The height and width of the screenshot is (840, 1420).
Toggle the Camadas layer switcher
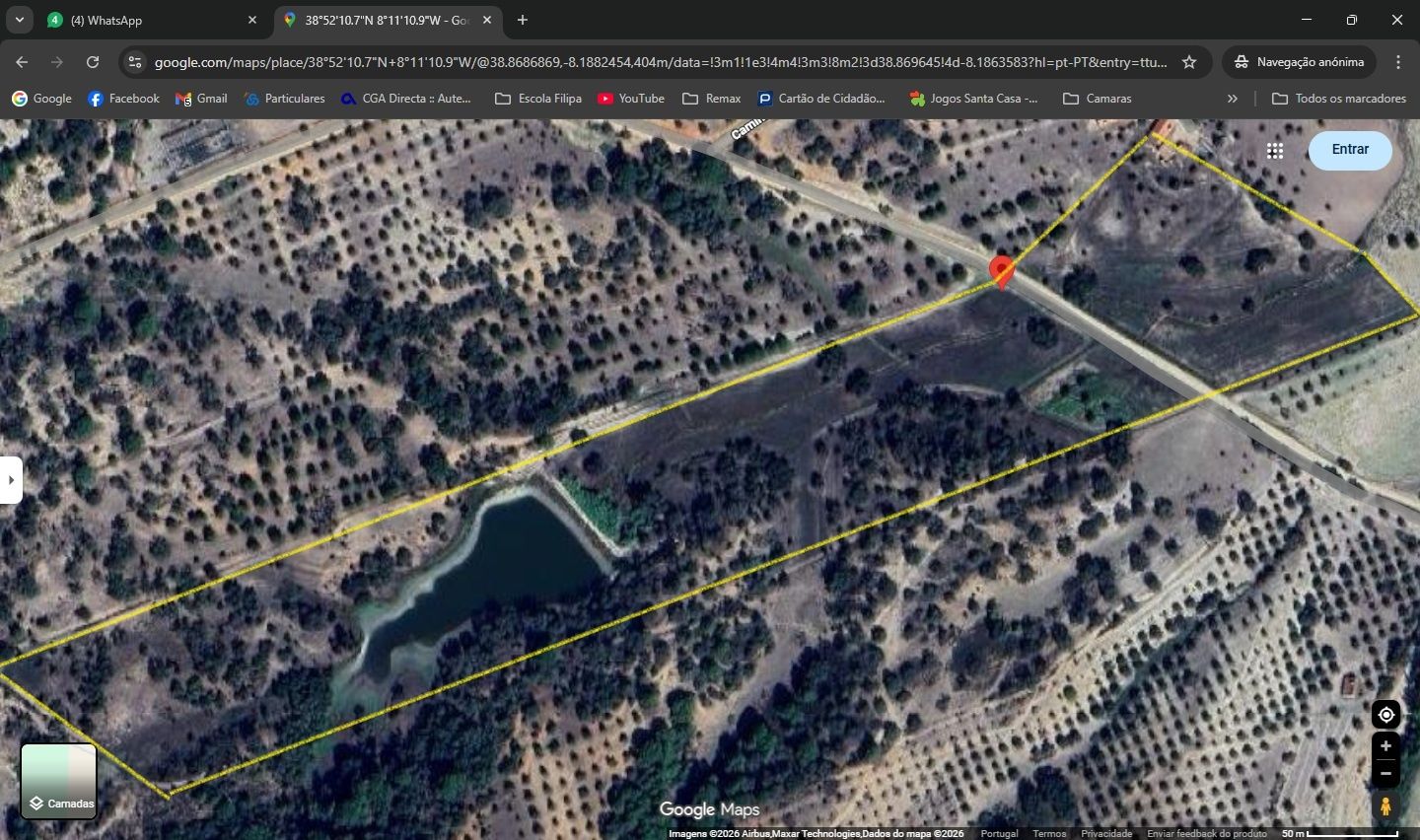59,781
